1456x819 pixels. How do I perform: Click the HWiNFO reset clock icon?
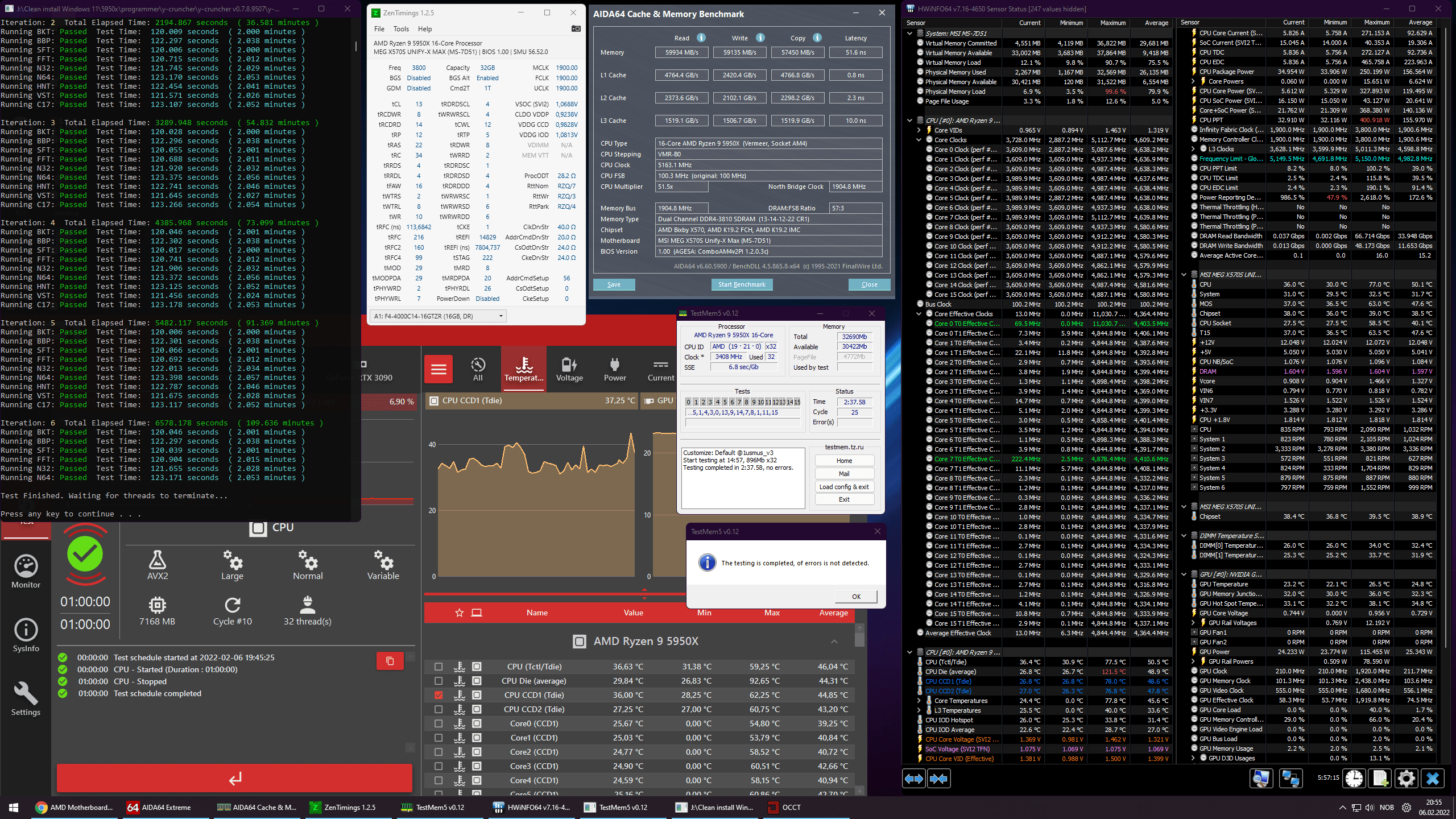(1354, 778)
